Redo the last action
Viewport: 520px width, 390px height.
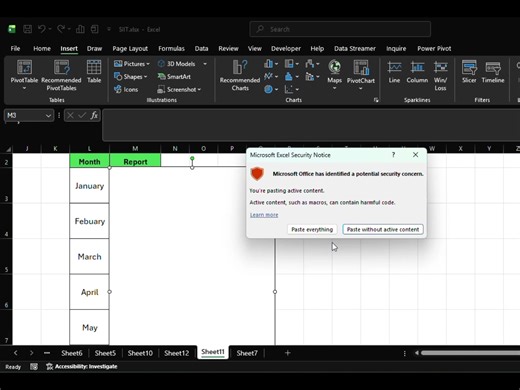pos(61,29)
